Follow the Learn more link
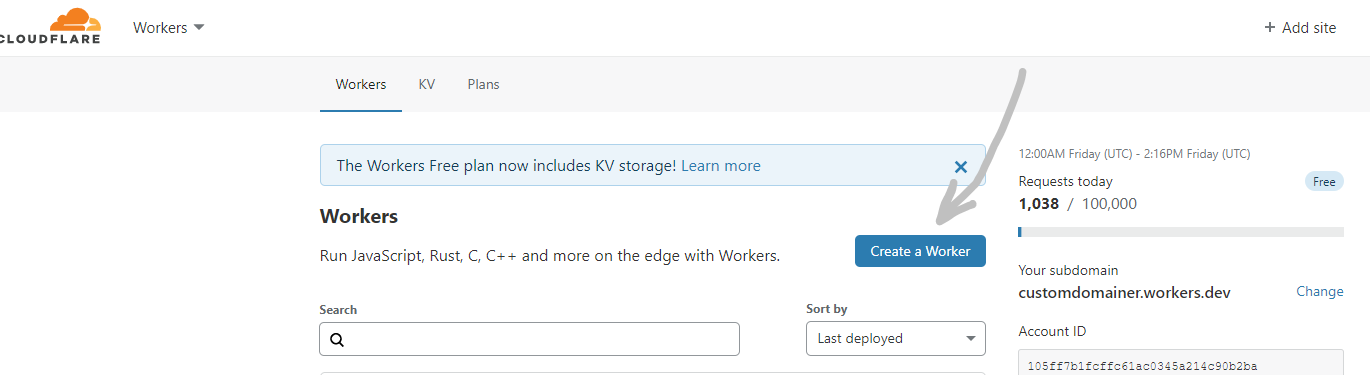Image resolution: width=1370 pixels, height=375 pixels. pos(720,166)
